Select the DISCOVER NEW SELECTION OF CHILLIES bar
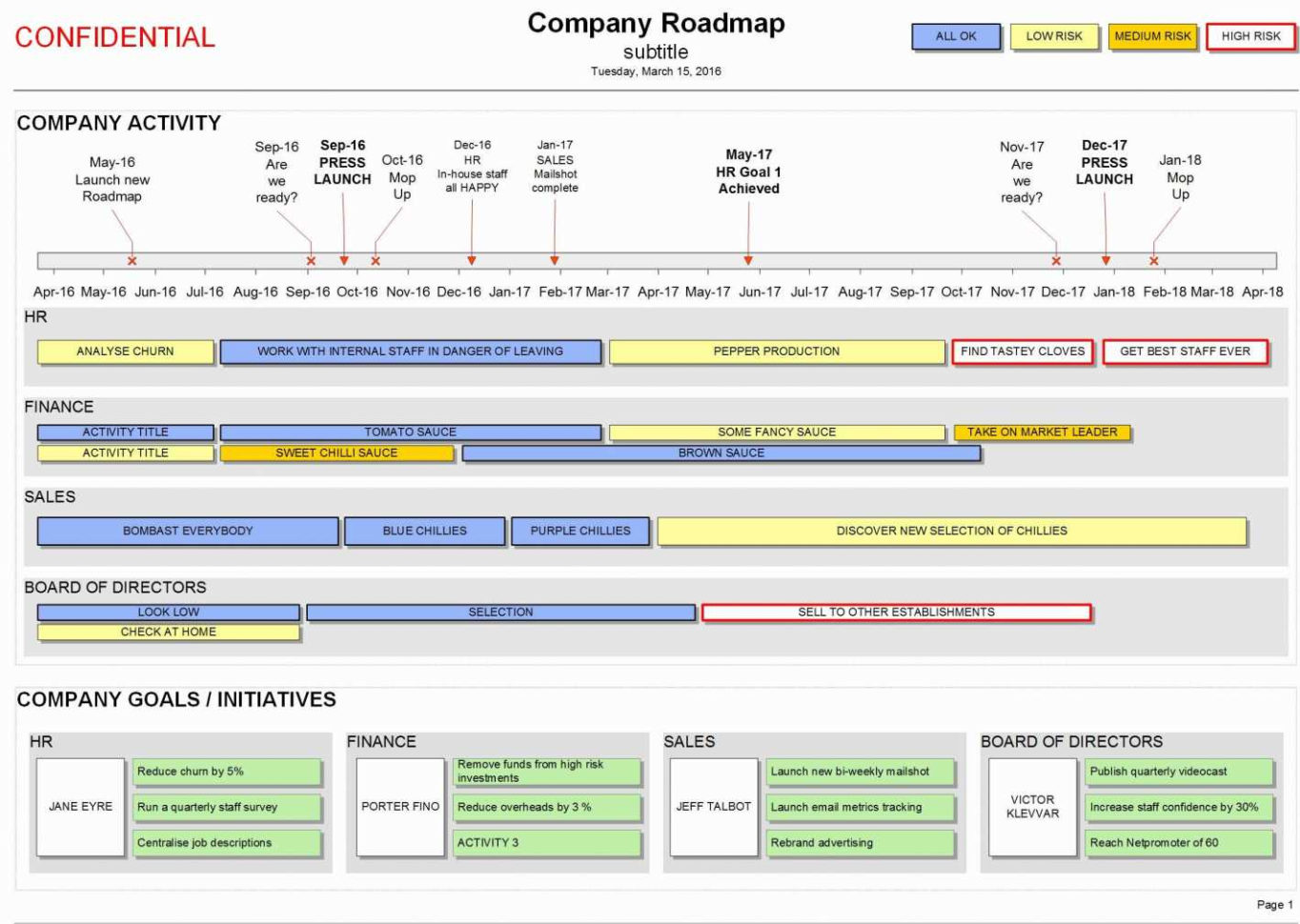The height and width of the screenshot is (924, 1300). point(951,530)
